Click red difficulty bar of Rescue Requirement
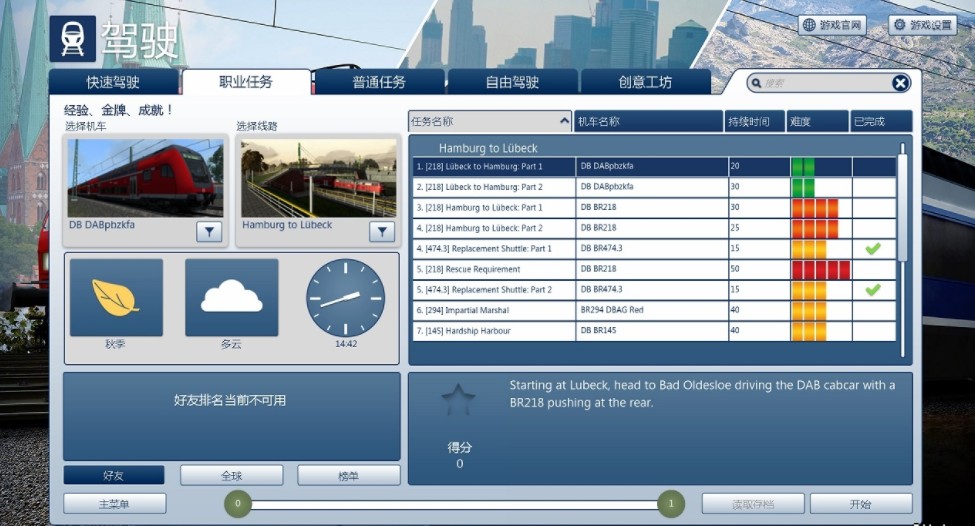Image resolution: width=975 pixels, height=526 pixels. [x=821, y=269]
